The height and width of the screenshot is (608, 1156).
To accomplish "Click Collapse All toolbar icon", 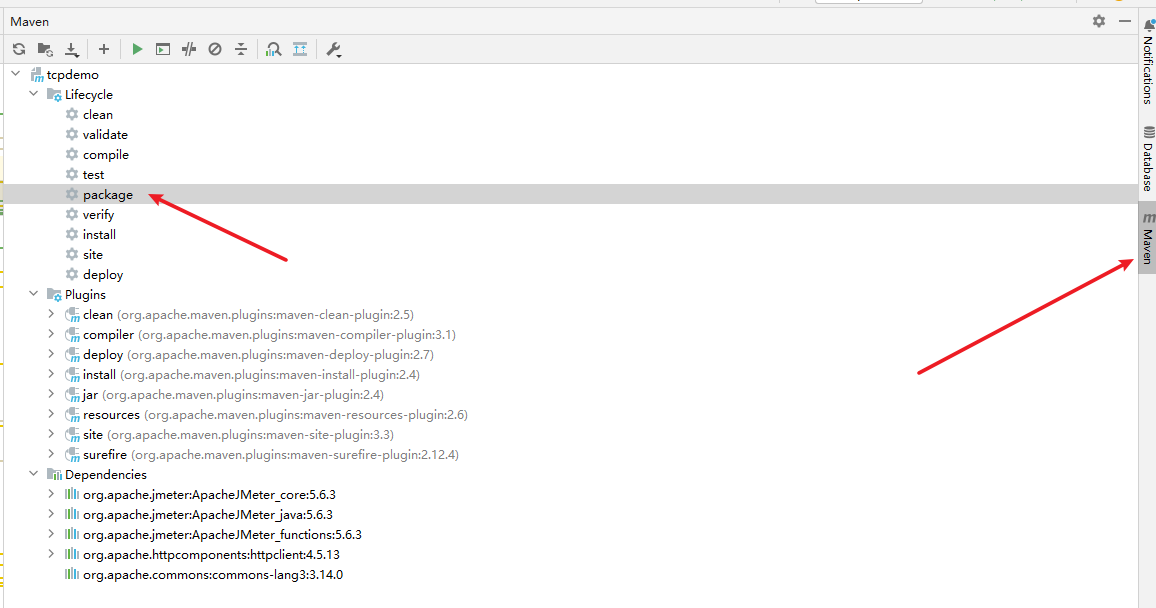I will (300, 49).
